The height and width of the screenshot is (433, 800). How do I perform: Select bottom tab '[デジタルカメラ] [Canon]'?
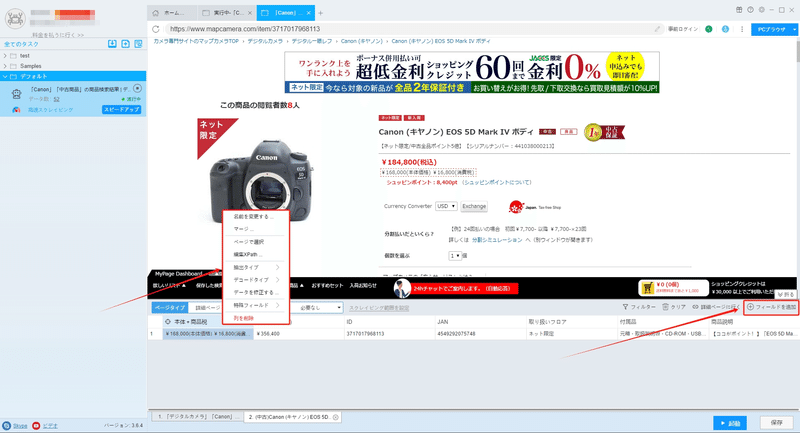pyautogui.click(x=196, y=417)
